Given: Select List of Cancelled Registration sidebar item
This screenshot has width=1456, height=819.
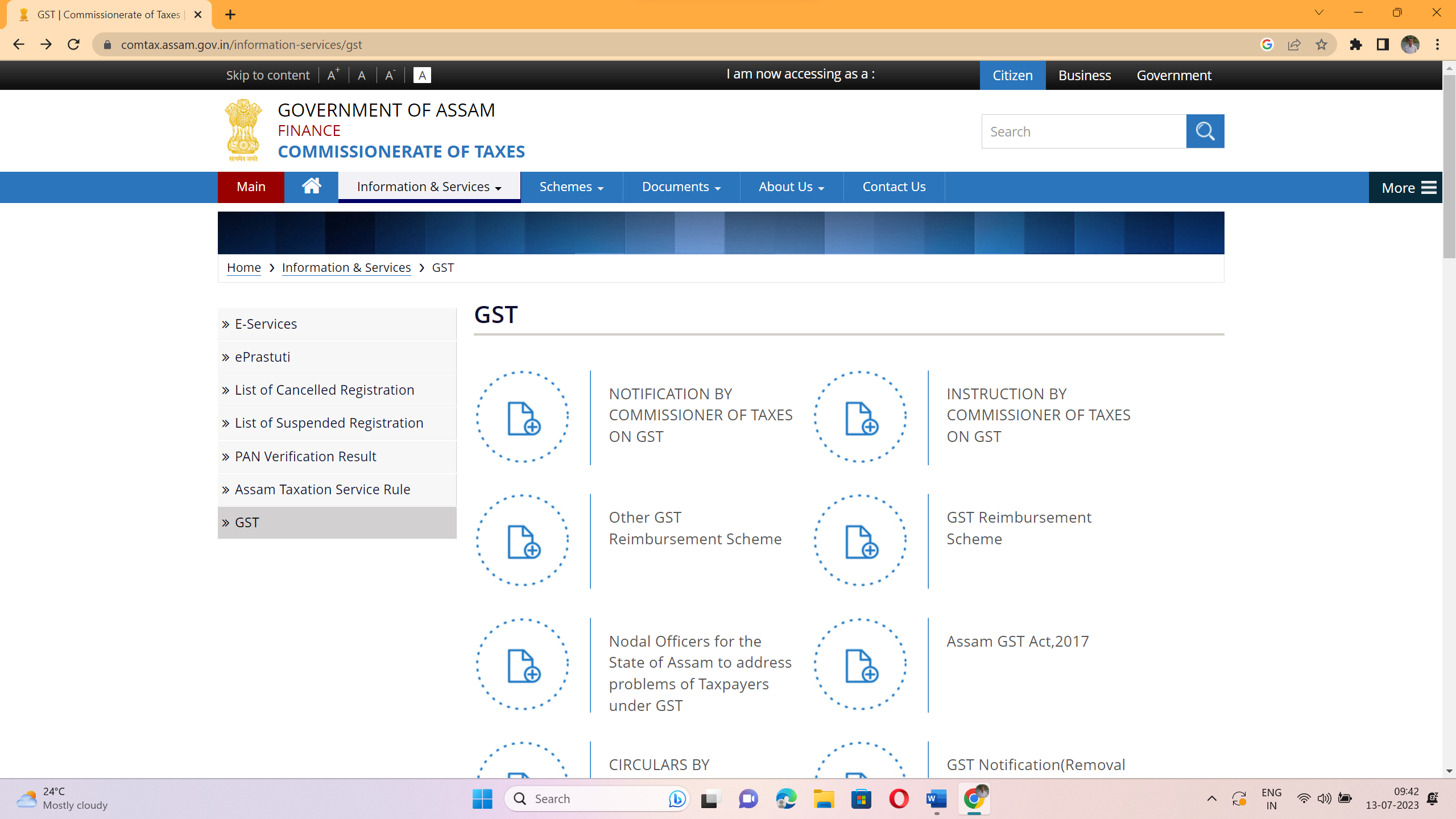Looking at the screenshot, I should pyautogui.click(x=324, y=390).
